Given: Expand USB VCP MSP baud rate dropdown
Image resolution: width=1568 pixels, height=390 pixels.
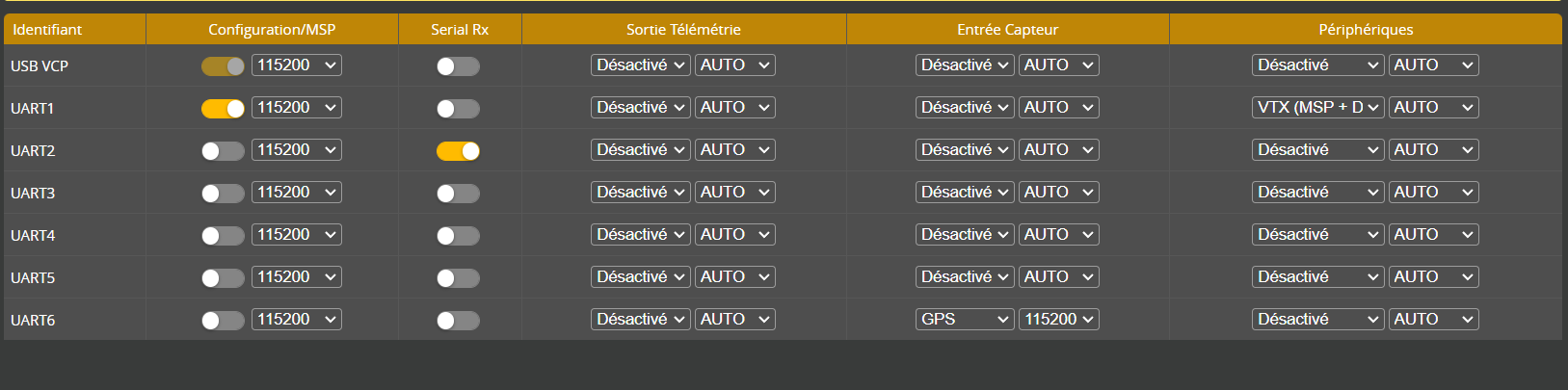Looking at the screenshot, I should (297, 65).
